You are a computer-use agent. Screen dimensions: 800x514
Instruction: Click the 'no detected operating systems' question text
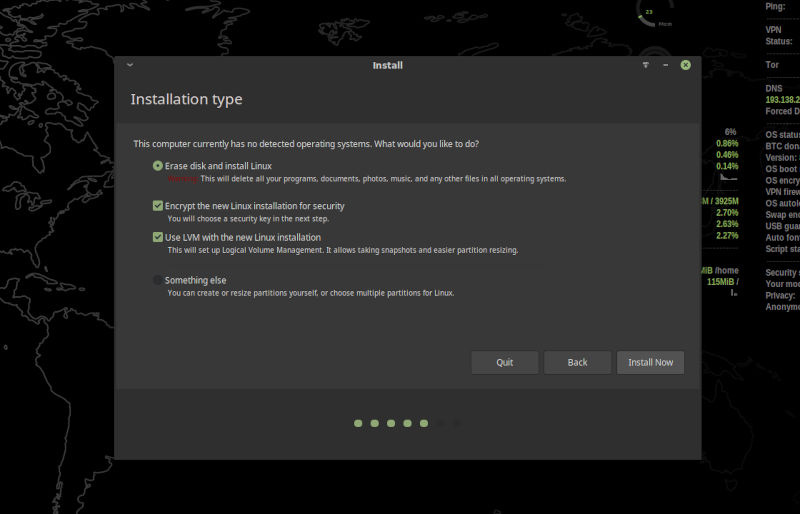[306, 144]
